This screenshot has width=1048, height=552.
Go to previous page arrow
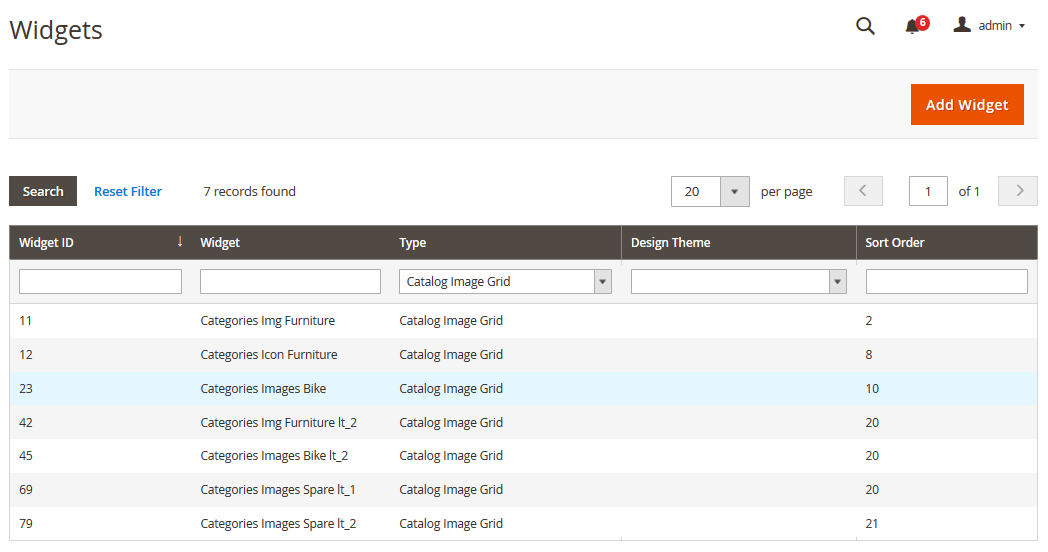point(863,191)
